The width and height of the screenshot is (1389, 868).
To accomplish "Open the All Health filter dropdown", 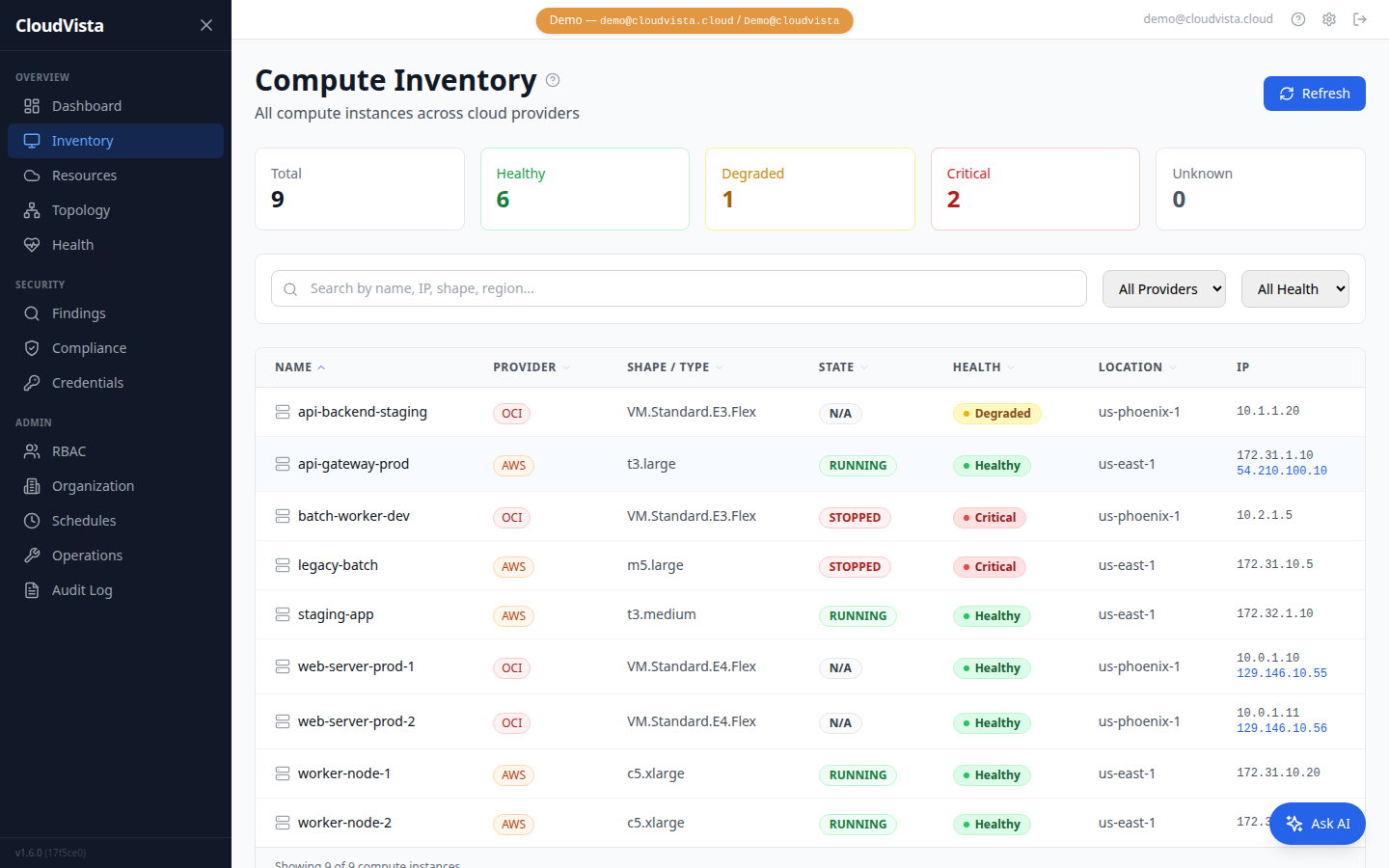I will tap(1294, 288).
